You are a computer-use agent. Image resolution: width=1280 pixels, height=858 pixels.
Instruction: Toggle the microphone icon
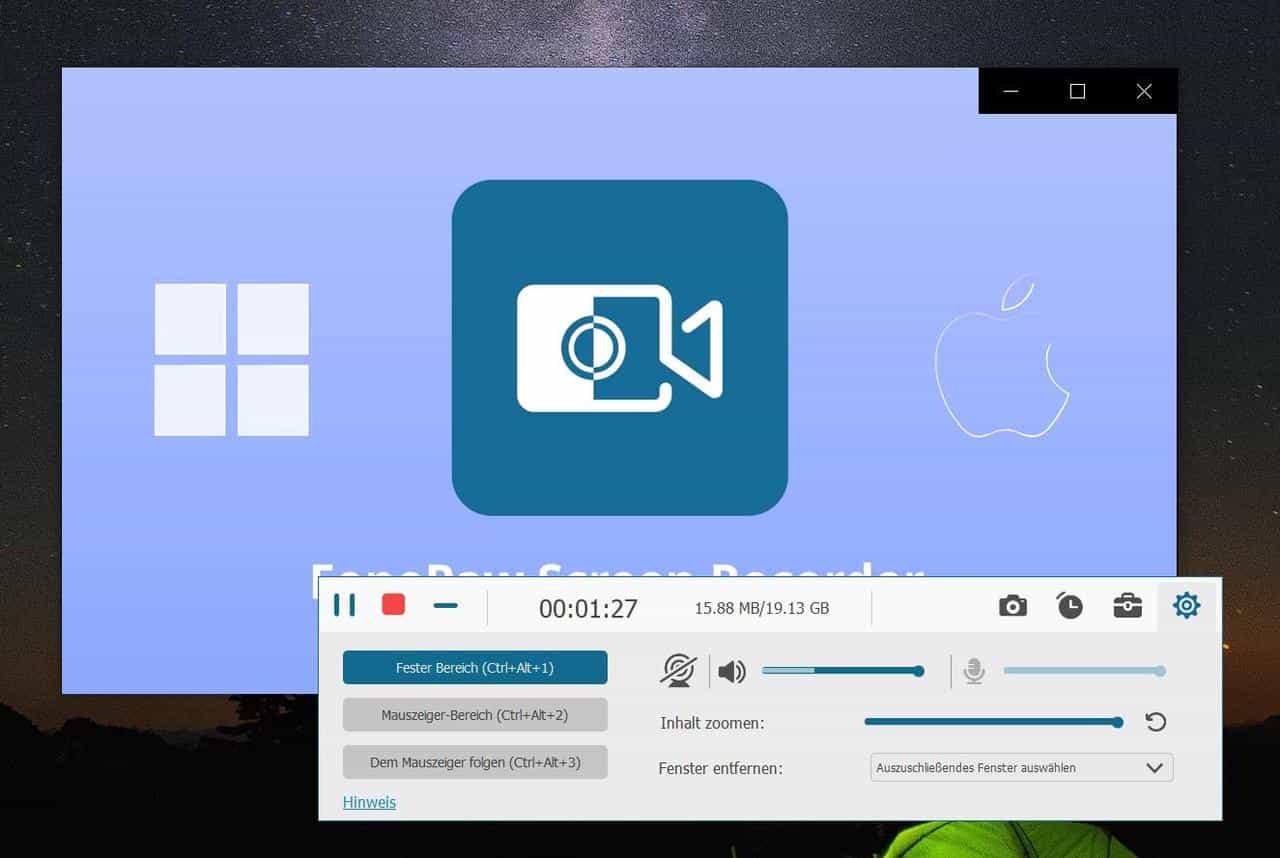pyautogui.click(x=974, y=672)
